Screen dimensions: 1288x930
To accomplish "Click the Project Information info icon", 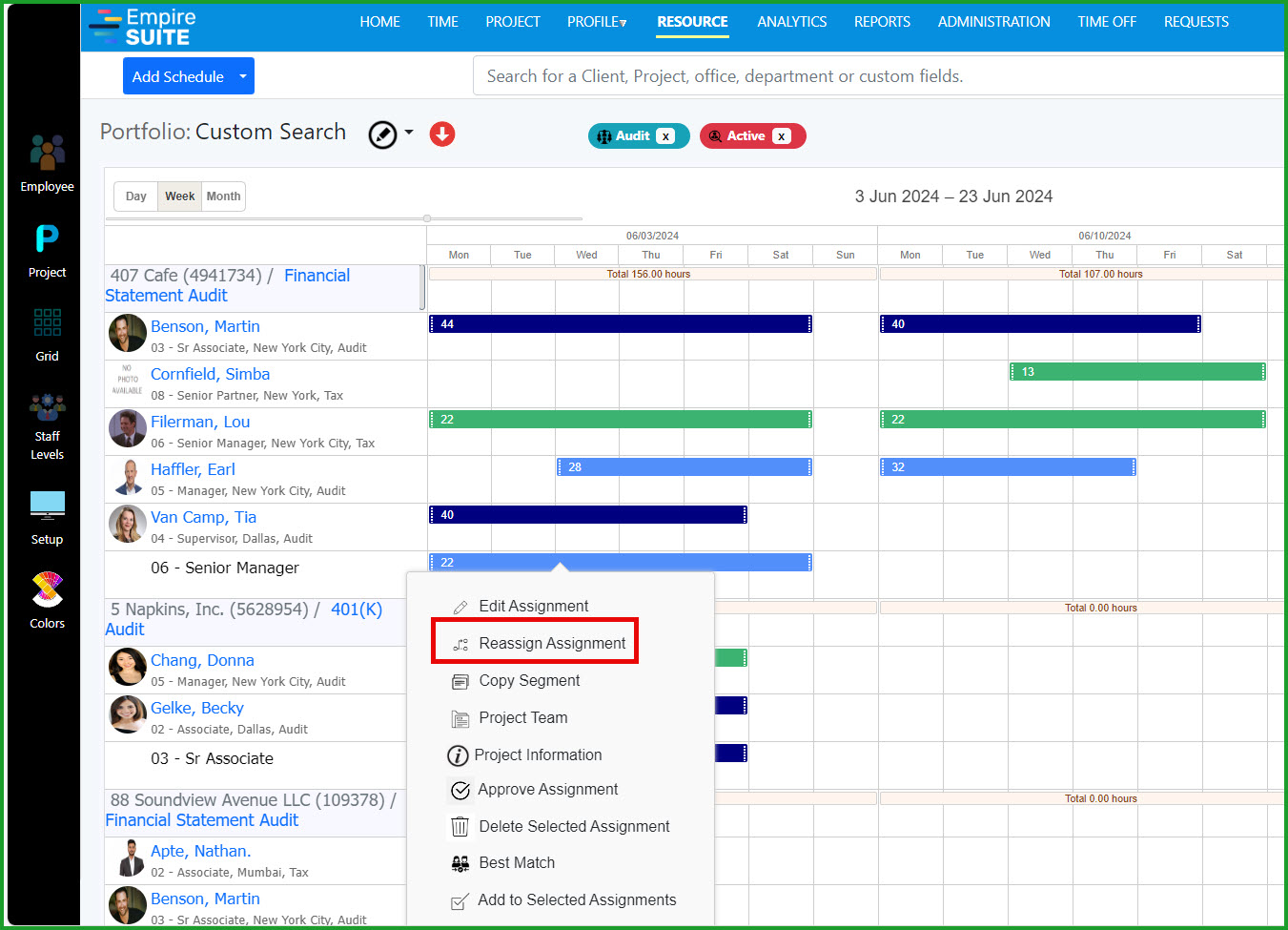I will tap(459, 755).
